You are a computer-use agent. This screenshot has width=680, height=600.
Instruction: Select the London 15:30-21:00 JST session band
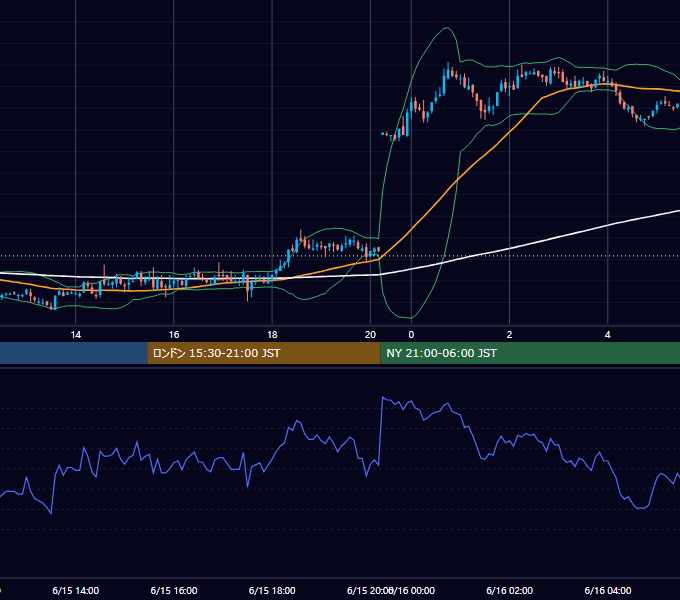(264, 353)
